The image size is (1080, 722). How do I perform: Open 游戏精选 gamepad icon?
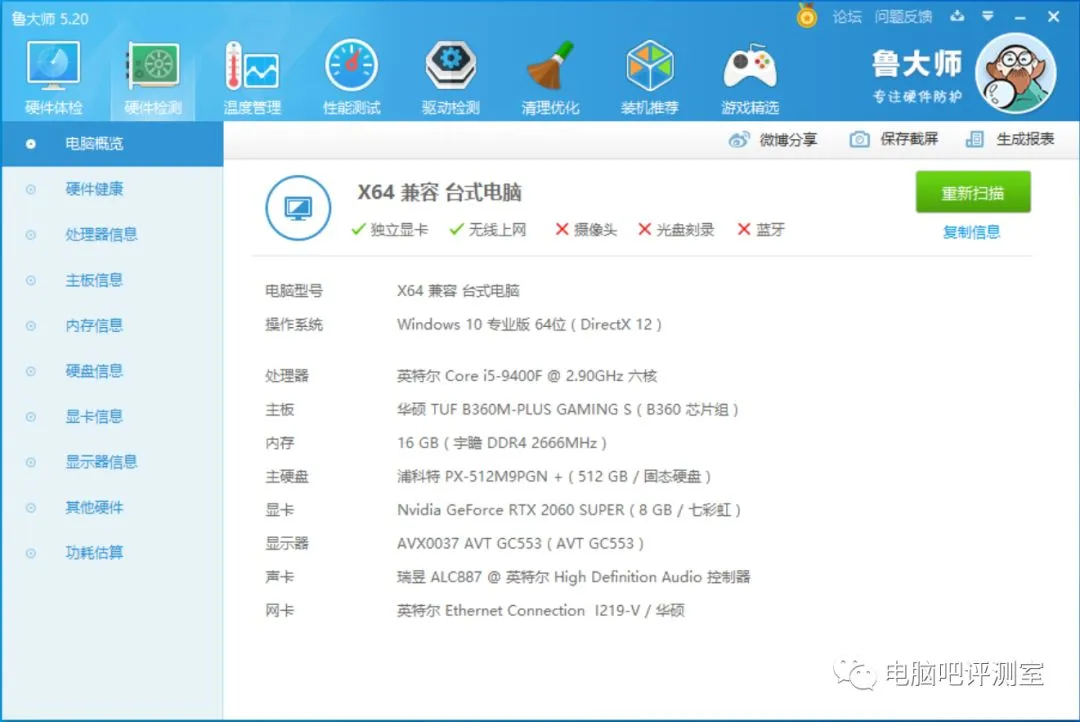(749, 77)
